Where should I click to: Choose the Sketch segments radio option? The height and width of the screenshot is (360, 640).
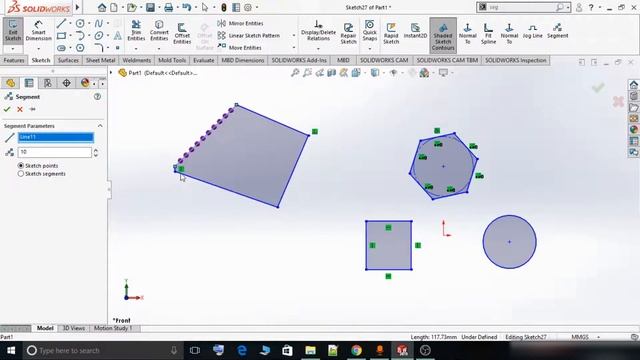click(20, 174)
